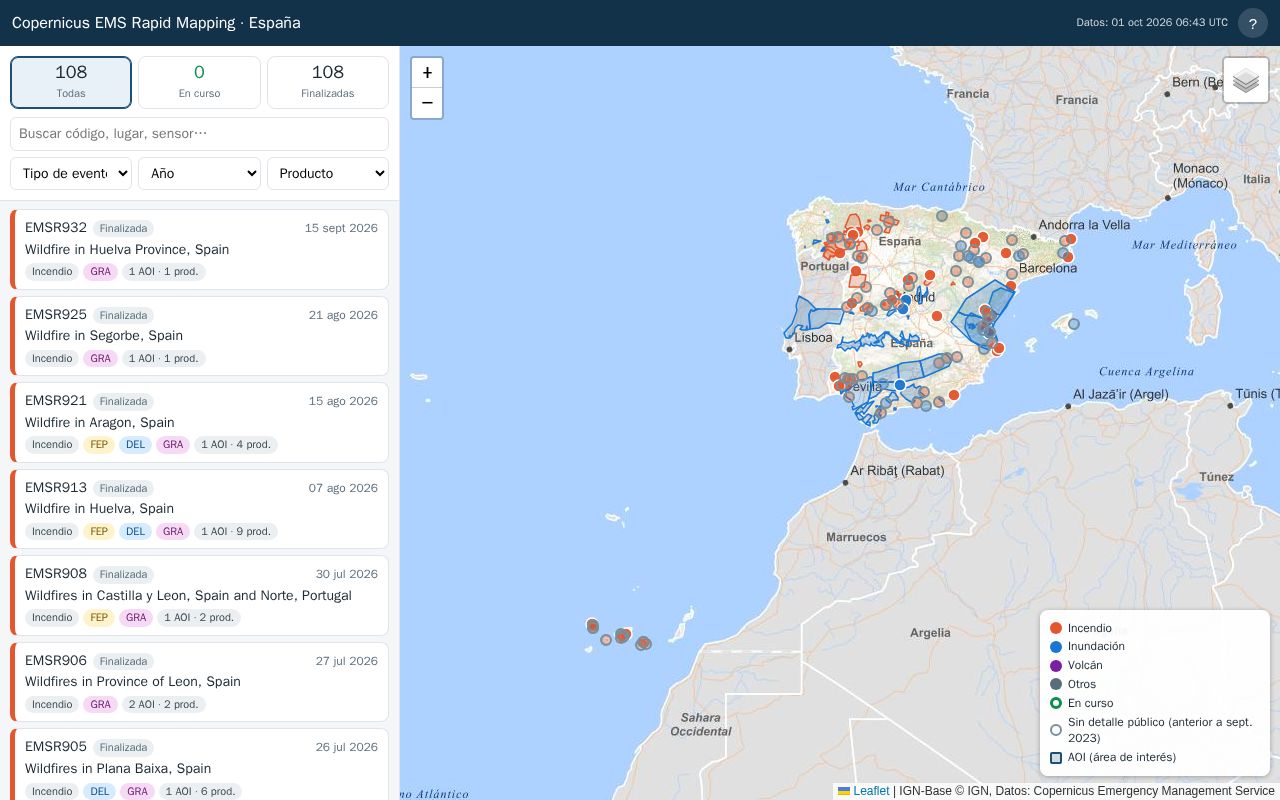Screen dimensions: 1280x800
Task: Open the Leaflet attribution link
Action: (x=871, y=791)
